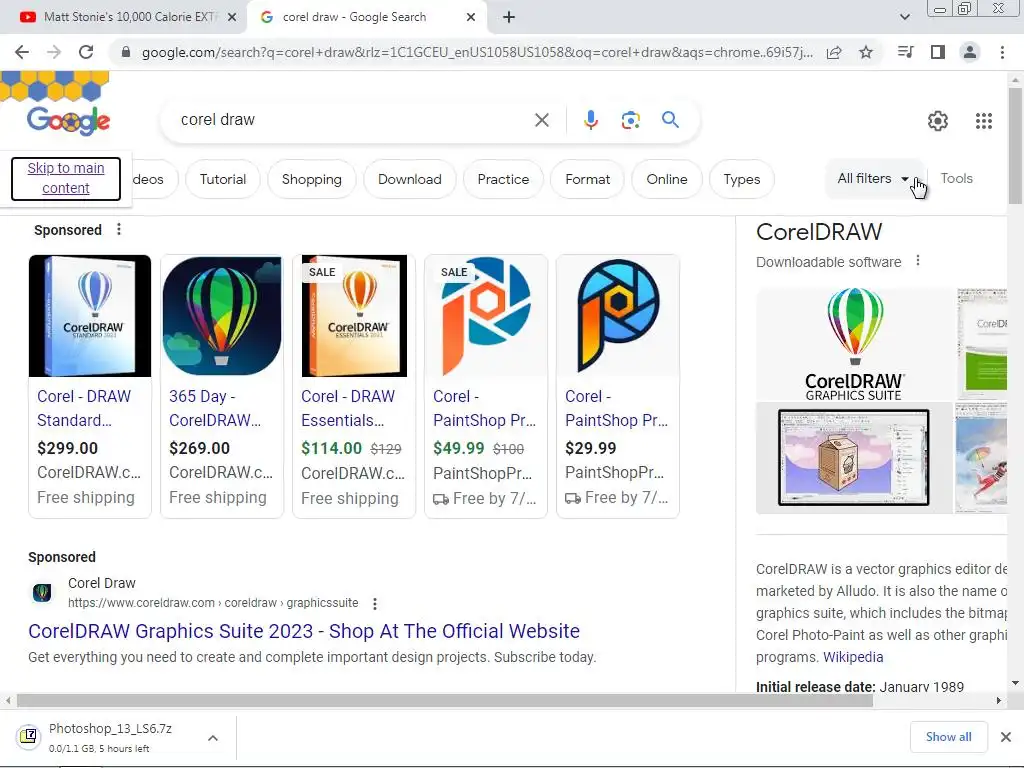Select the Practice filter chip
The image size is (1024, 768).
tap(503, 179)
